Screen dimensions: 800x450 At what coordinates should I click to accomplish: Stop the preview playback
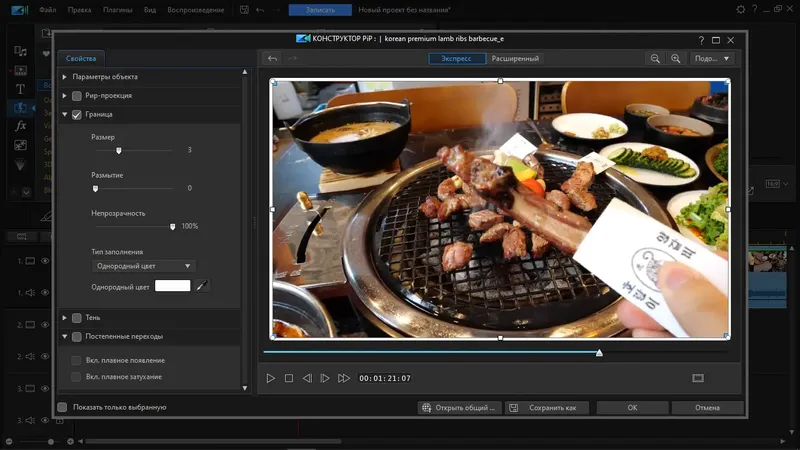pos(289,378)
